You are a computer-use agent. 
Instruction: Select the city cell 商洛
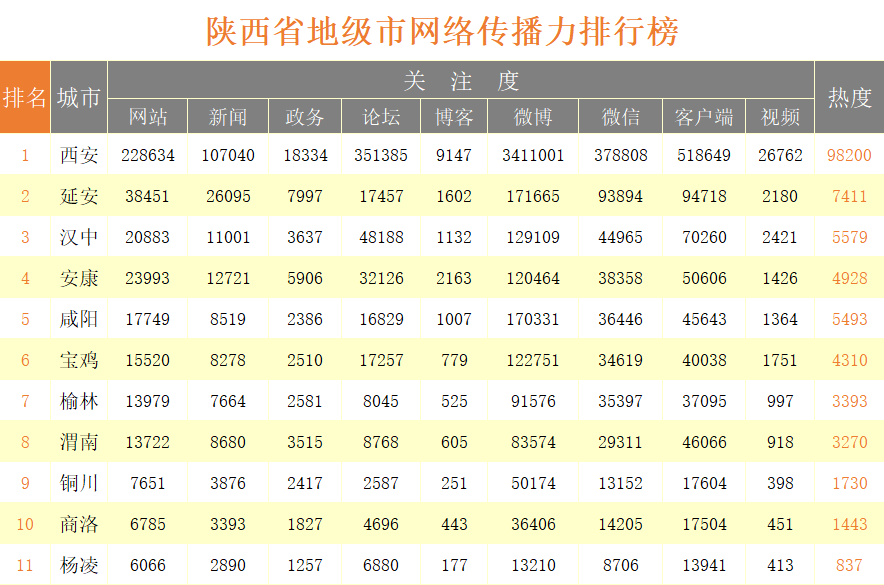79,524
